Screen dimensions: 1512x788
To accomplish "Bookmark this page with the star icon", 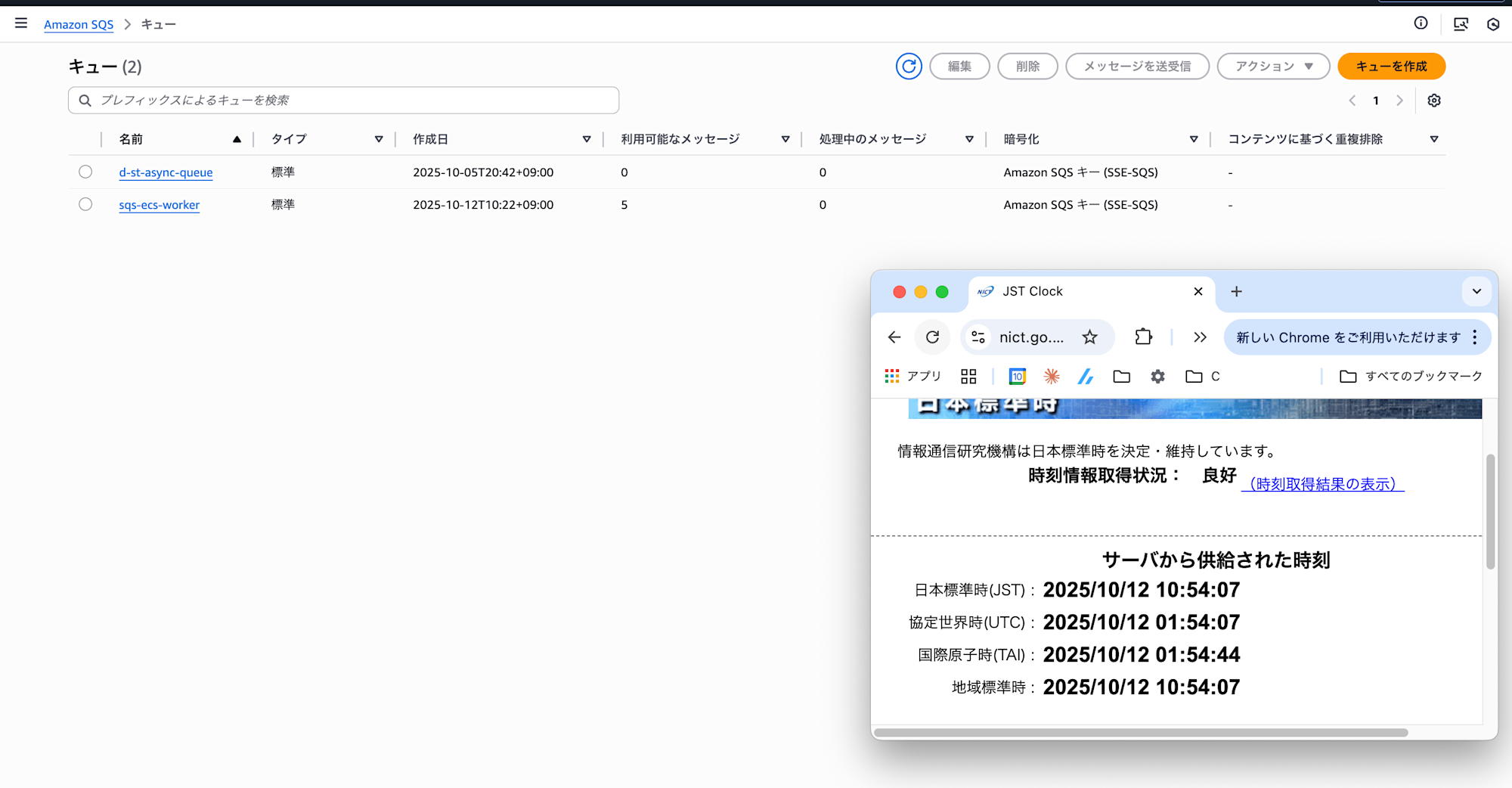I will pyautogui.click(x=1089, y=337).
